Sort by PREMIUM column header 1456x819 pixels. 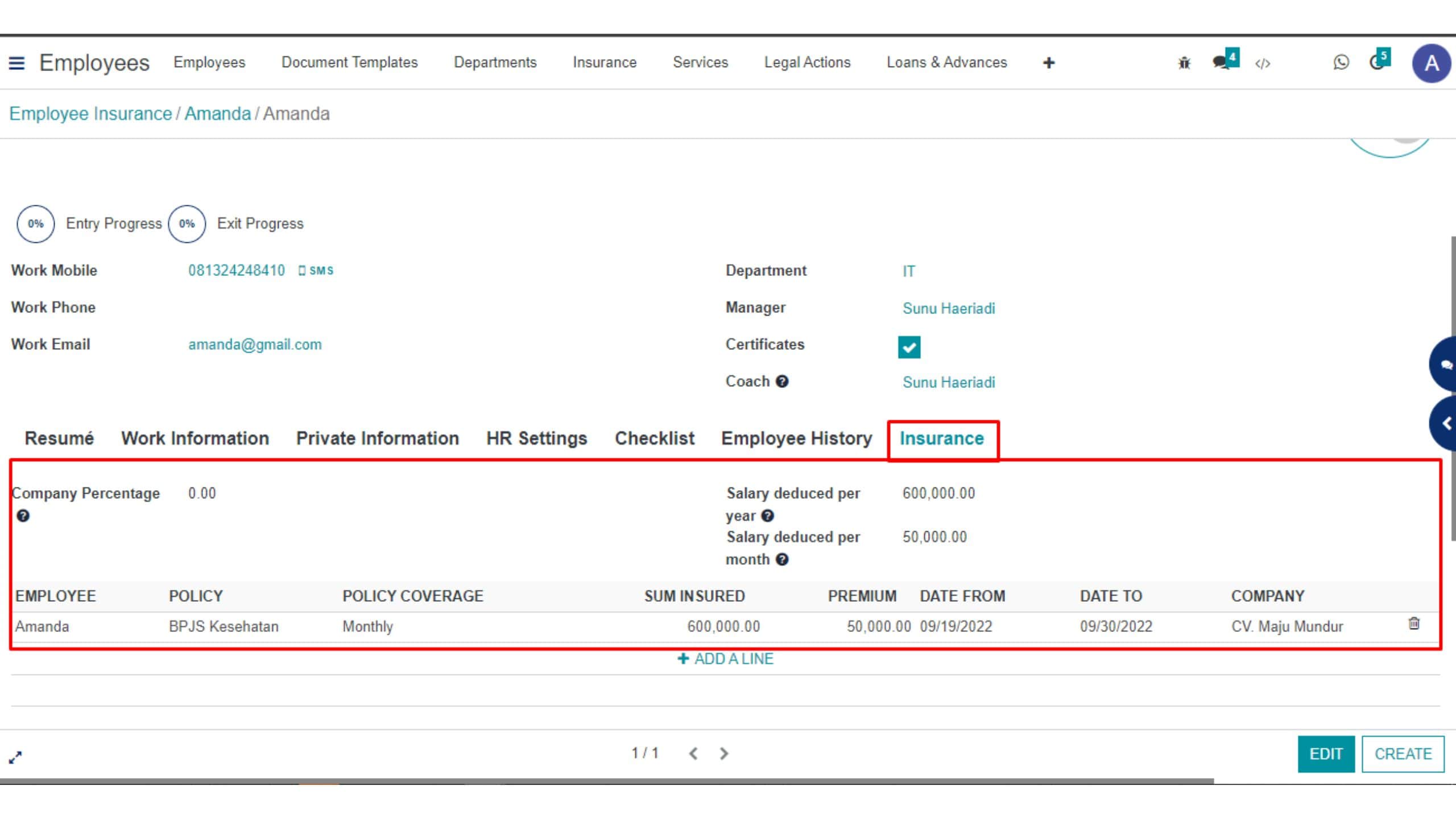coord(862,596)
